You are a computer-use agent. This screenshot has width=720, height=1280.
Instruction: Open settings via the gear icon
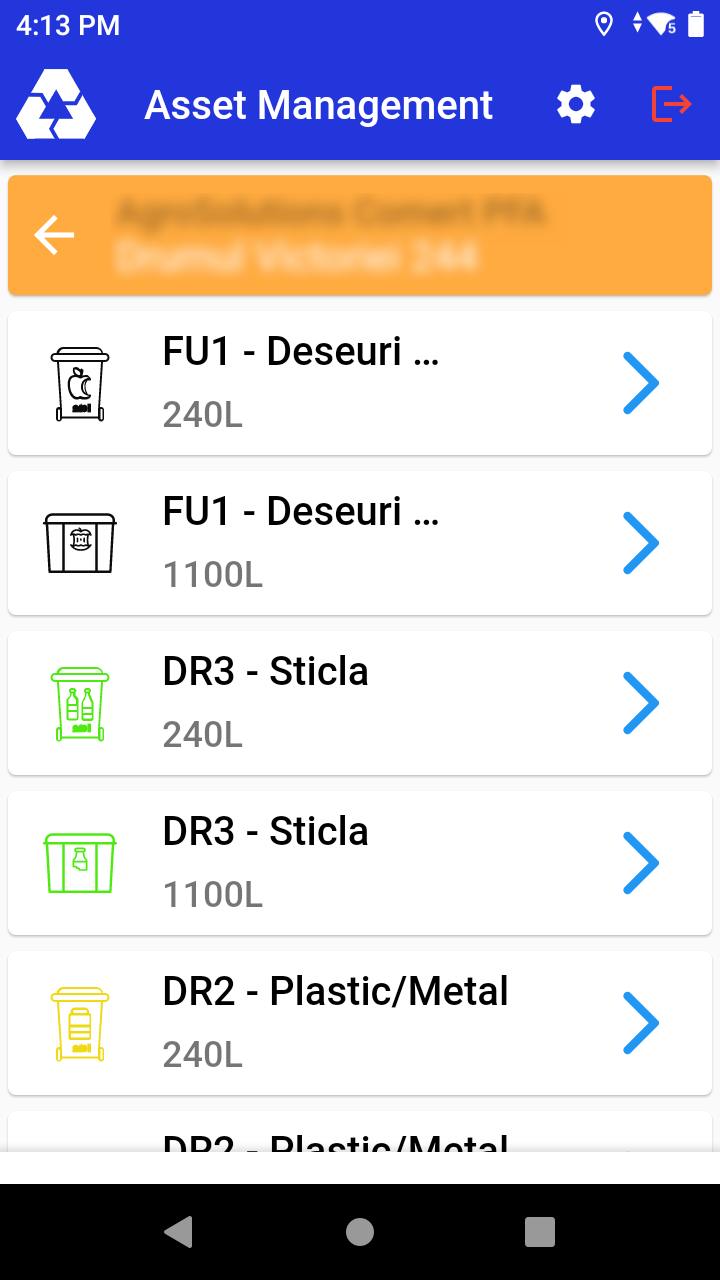click(x=576, y=105)
